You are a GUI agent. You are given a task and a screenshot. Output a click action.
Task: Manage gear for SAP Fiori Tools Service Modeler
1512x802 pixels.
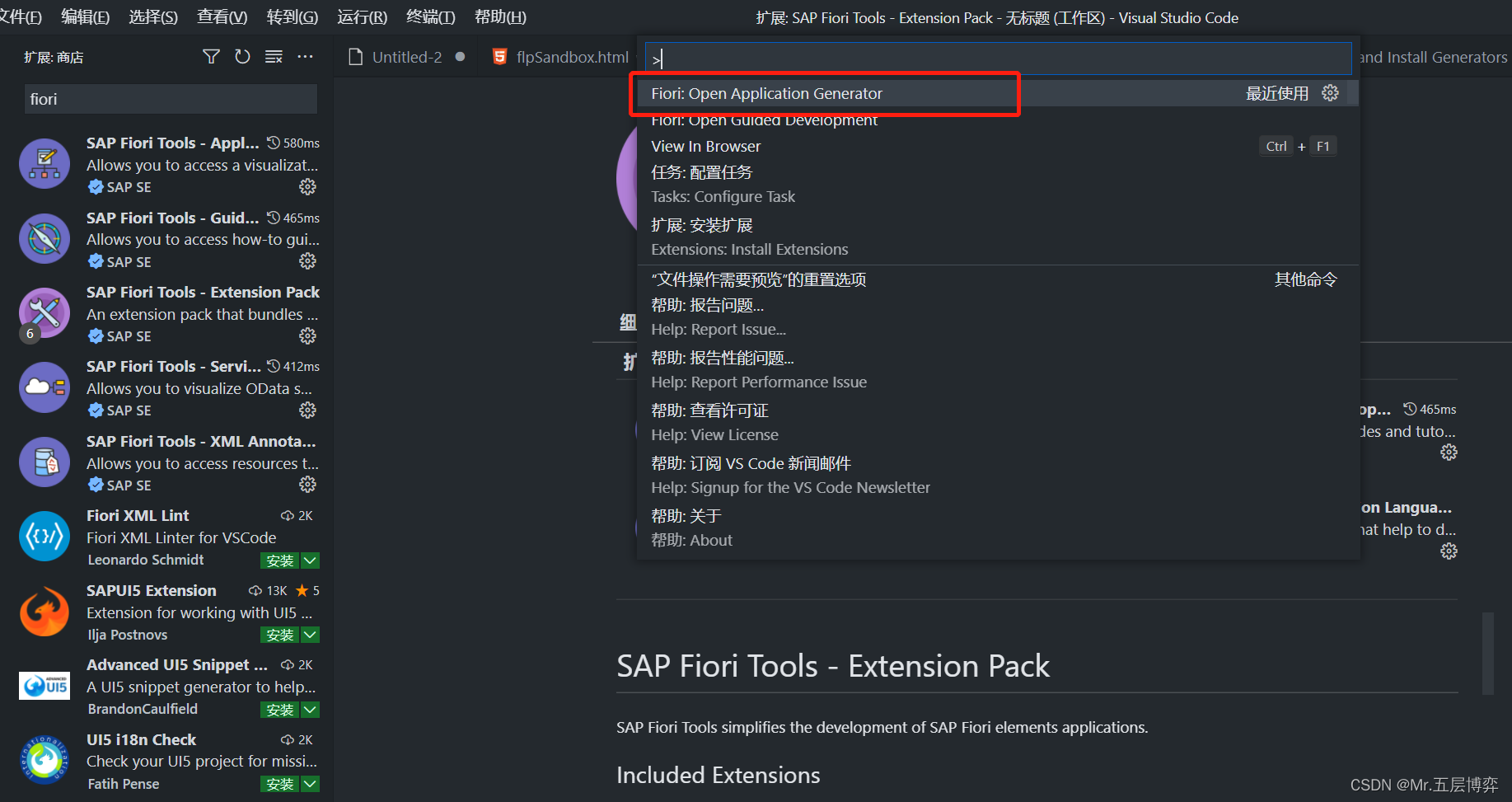(307, 410)
